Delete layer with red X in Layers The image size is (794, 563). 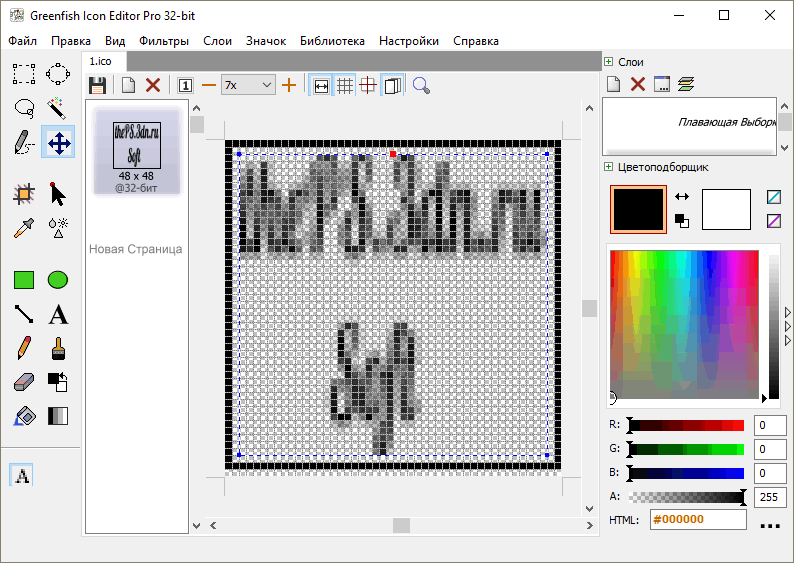pyautogui.click(x=638, y=84)
